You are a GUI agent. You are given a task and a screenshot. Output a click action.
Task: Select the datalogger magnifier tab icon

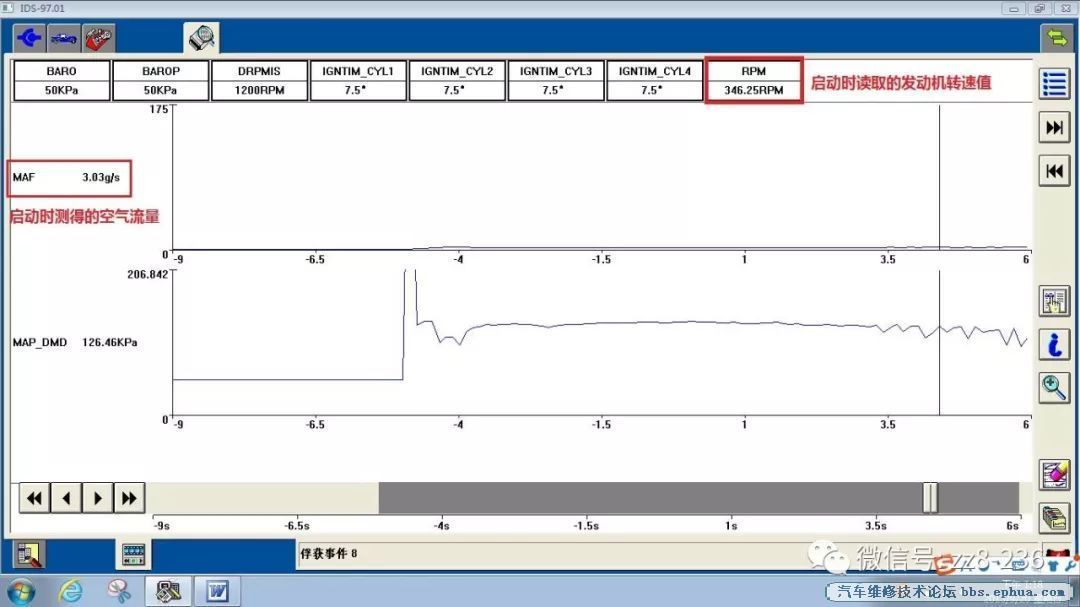pyautogui.click(x=202, y=38)
